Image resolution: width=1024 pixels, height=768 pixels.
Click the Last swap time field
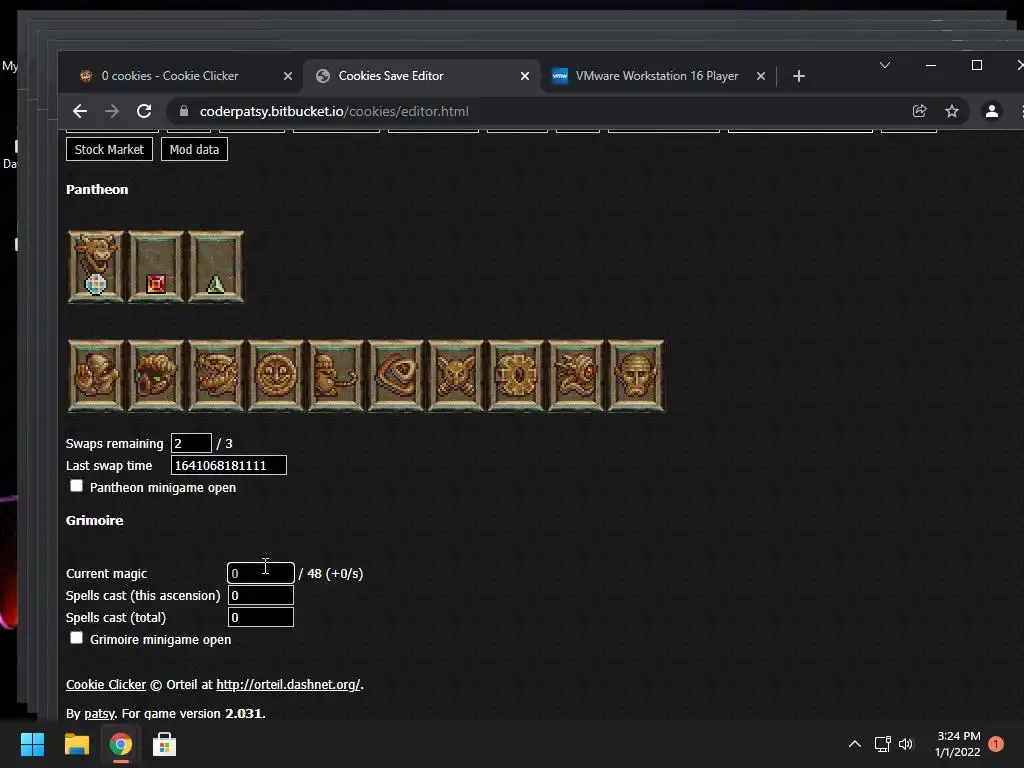pyautogui.click(x=229, y=465)
